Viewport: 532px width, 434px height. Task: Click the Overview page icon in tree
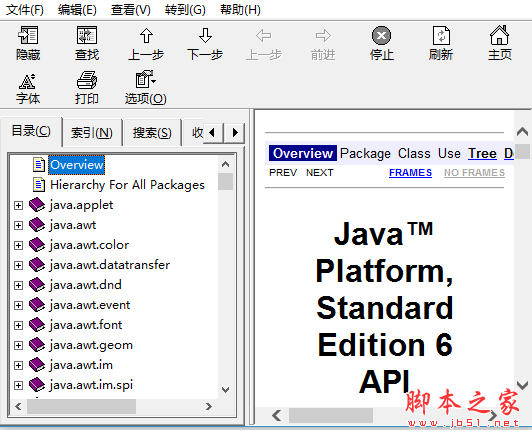[39, 165]
